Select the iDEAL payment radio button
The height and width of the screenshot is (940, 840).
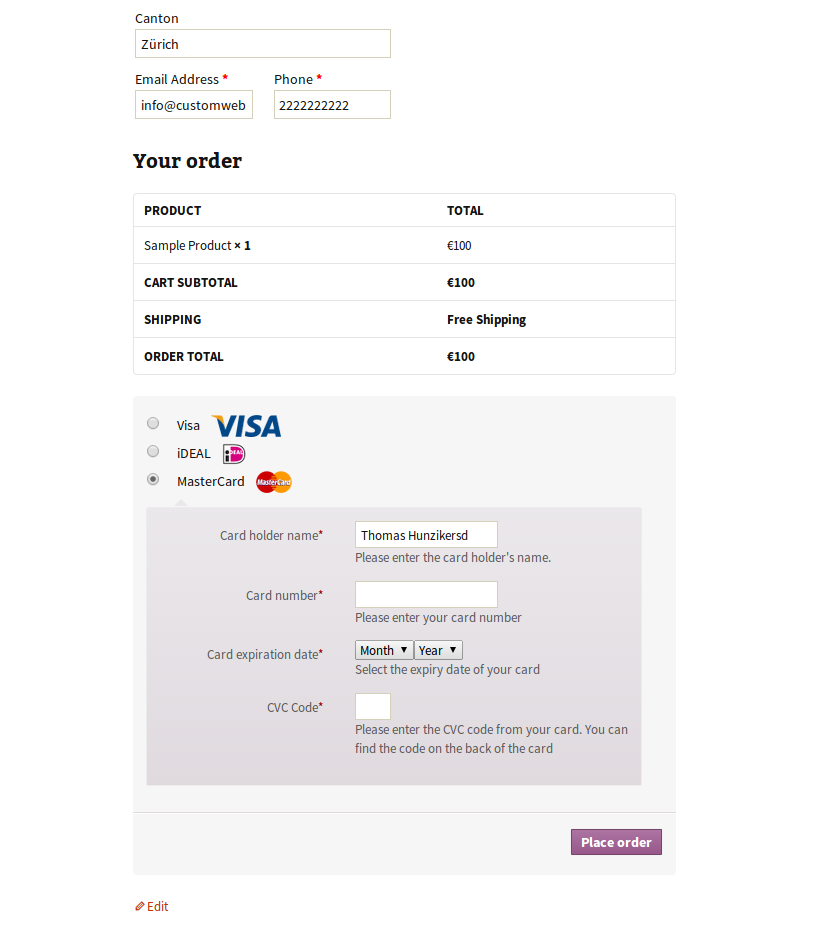pos(153,450)
